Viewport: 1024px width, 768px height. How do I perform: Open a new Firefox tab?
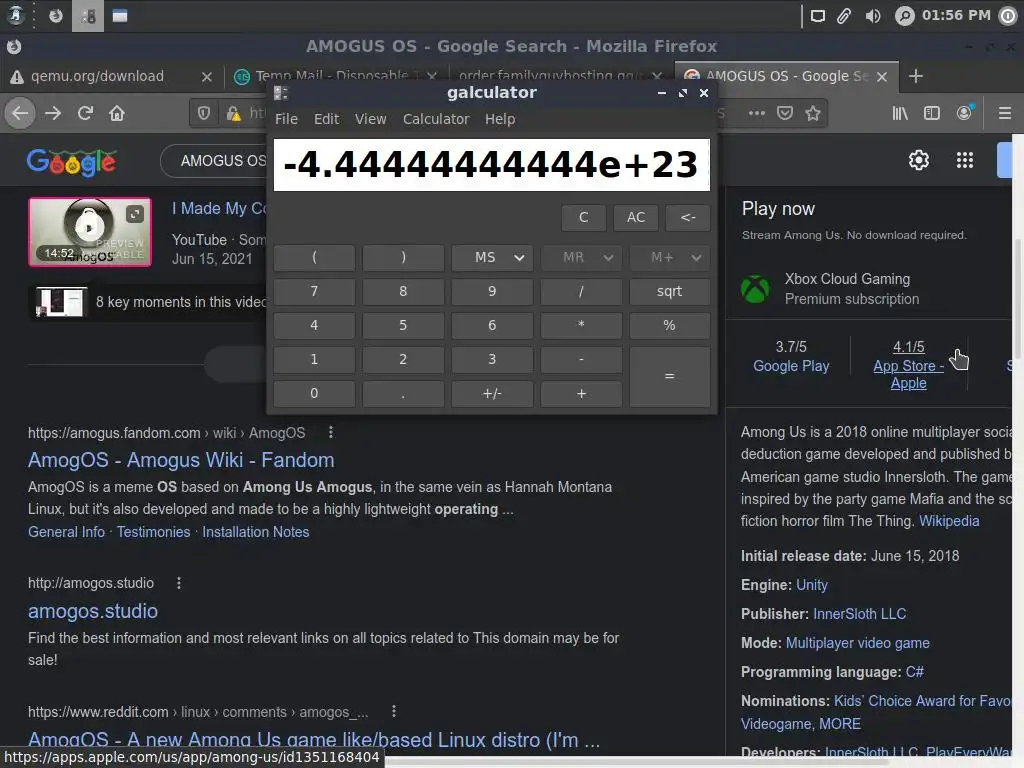pos(916,76)
